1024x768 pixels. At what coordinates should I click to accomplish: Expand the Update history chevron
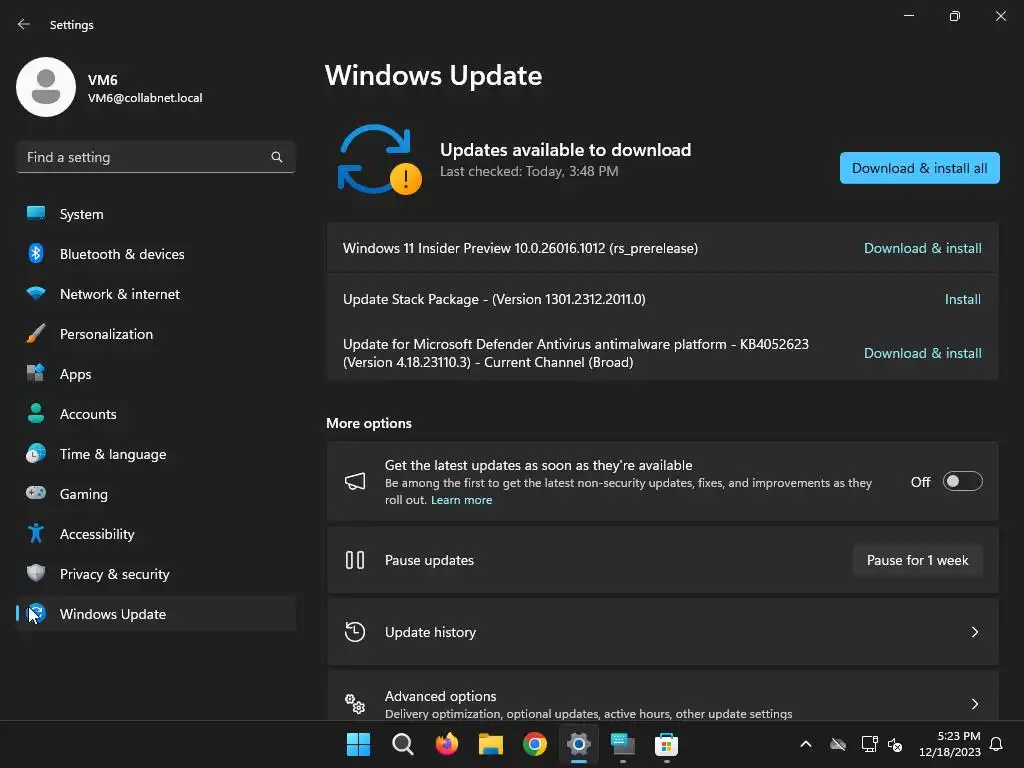[x=975, y=632]
